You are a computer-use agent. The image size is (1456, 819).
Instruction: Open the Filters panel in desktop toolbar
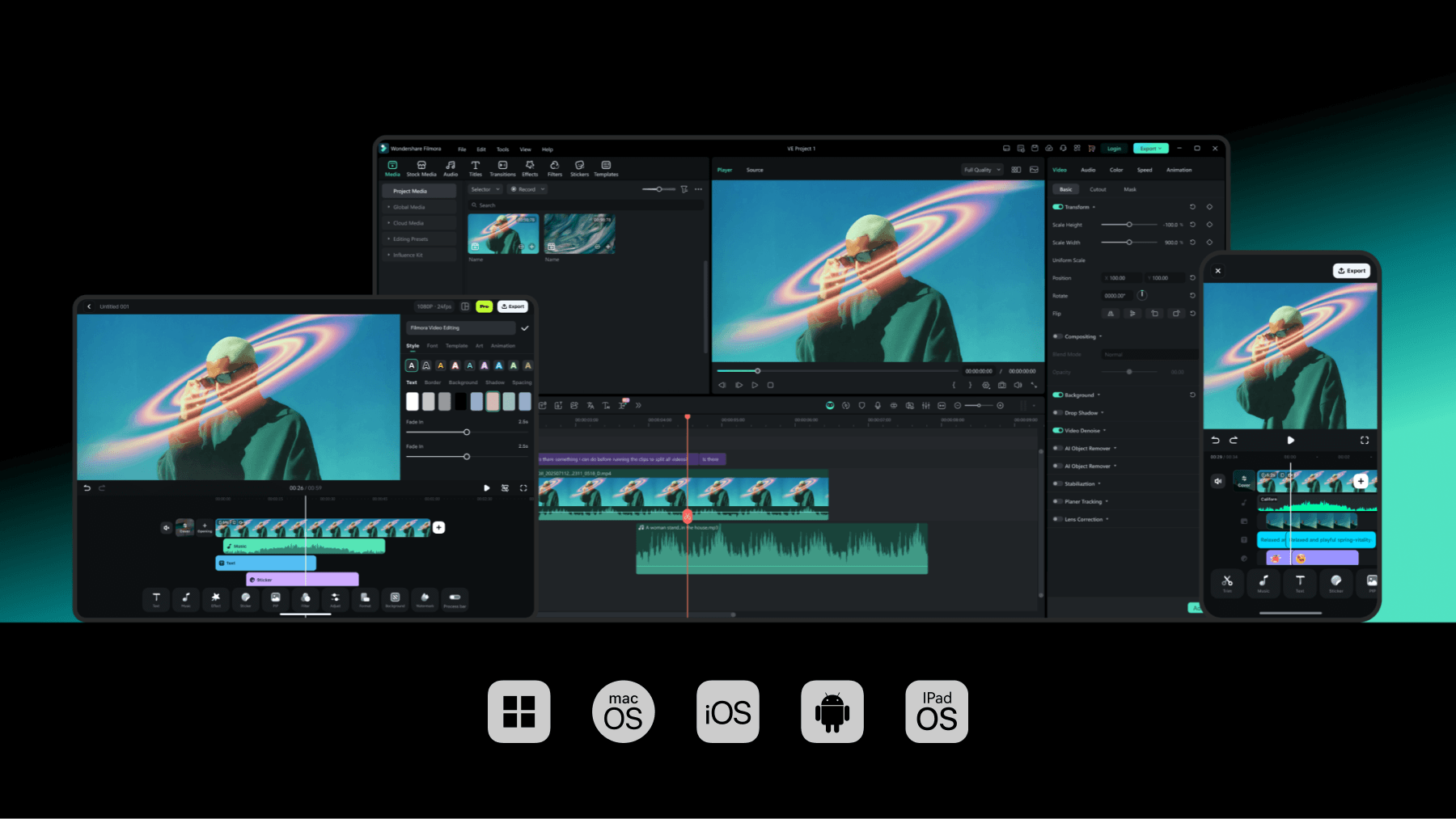pyautogui.click(x=555, y=168)
